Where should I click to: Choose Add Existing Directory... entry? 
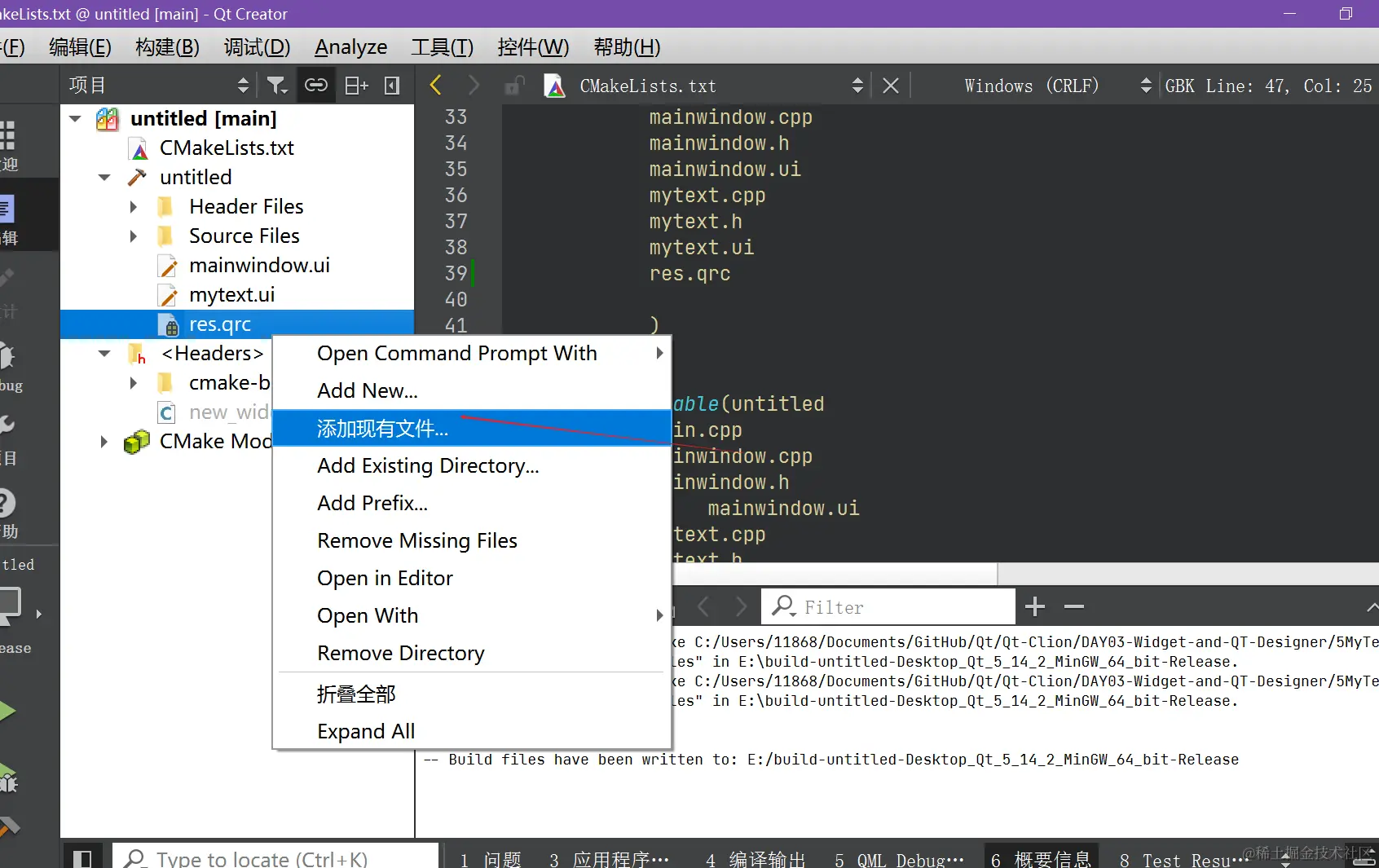pos(472,466)
